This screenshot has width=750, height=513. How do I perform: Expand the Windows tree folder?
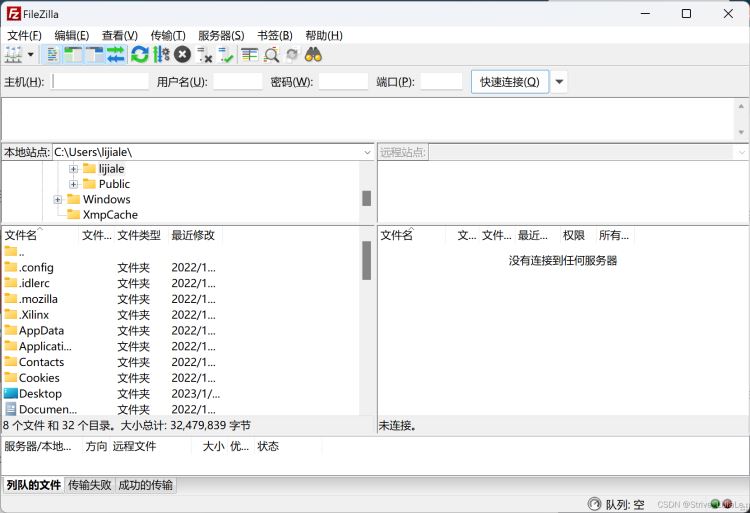coord(58,199)
